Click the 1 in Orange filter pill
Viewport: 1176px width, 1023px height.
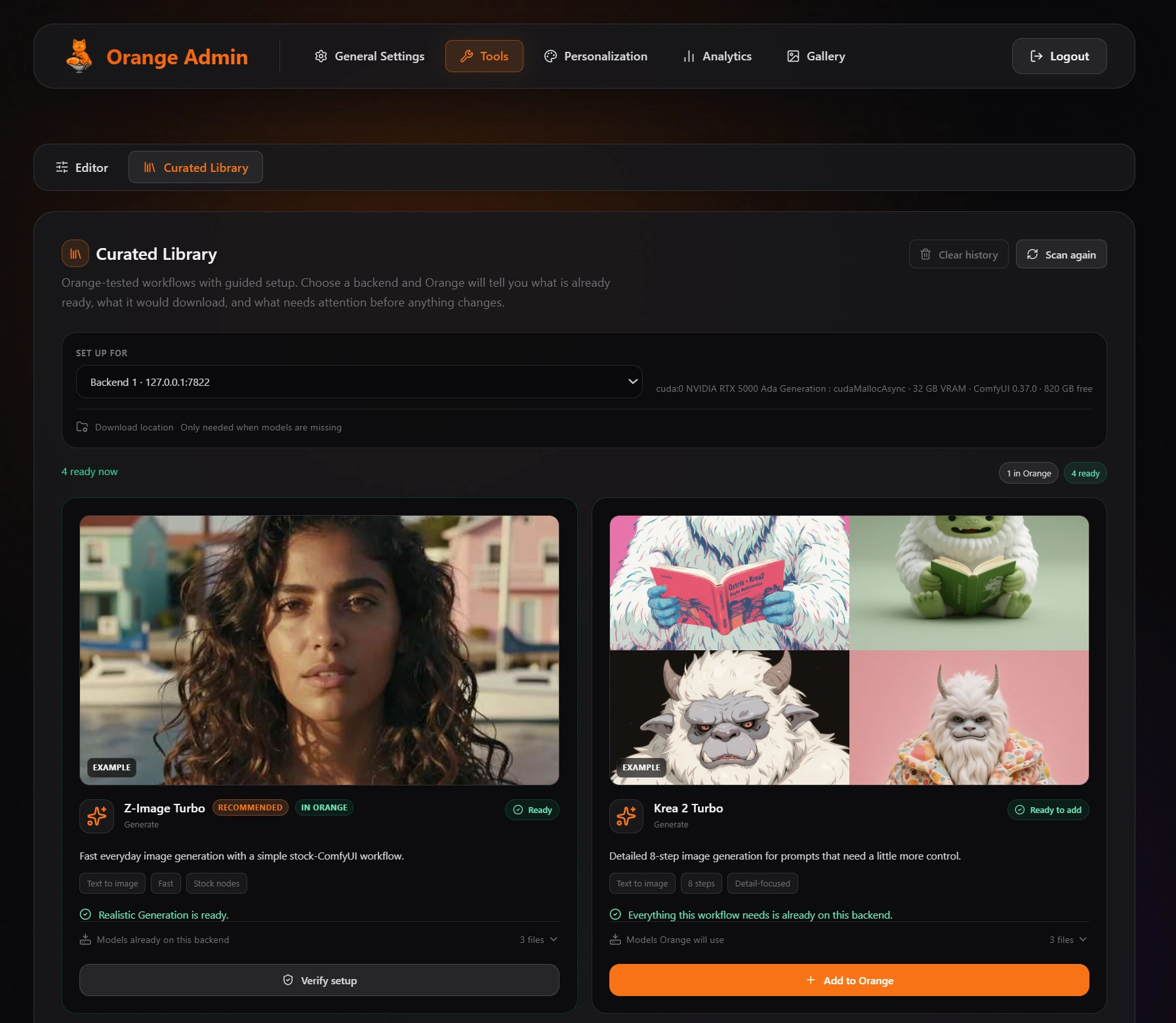click(1028, 473)
